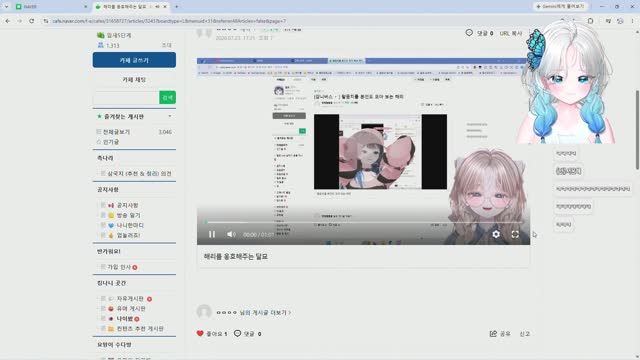Open comments with the bottom speech bubble icon
Screen dimensions: 640x360
click(238, 333)
